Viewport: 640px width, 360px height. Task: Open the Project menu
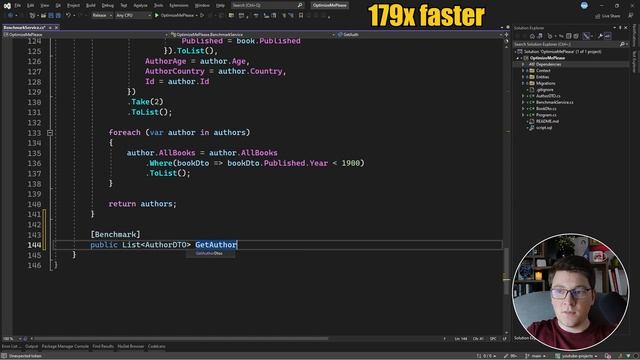[x=73, y=6]
